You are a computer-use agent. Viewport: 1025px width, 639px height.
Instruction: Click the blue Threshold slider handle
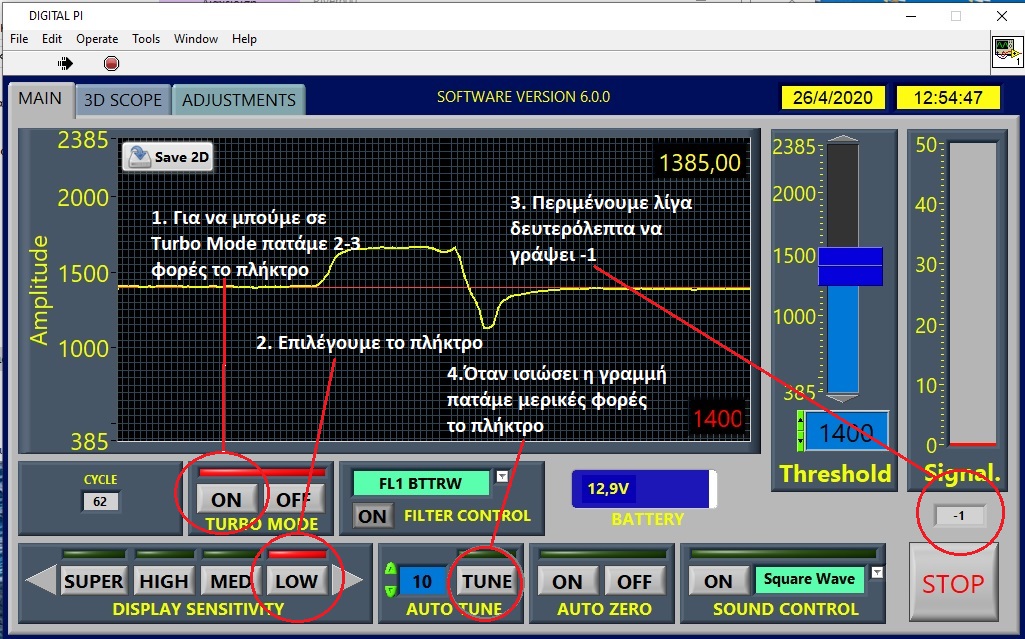(849, 266)
